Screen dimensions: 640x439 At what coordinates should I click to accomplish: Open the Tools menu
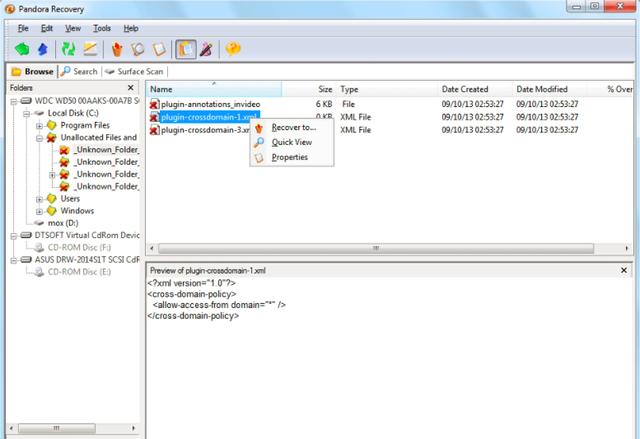coord(102,28)
